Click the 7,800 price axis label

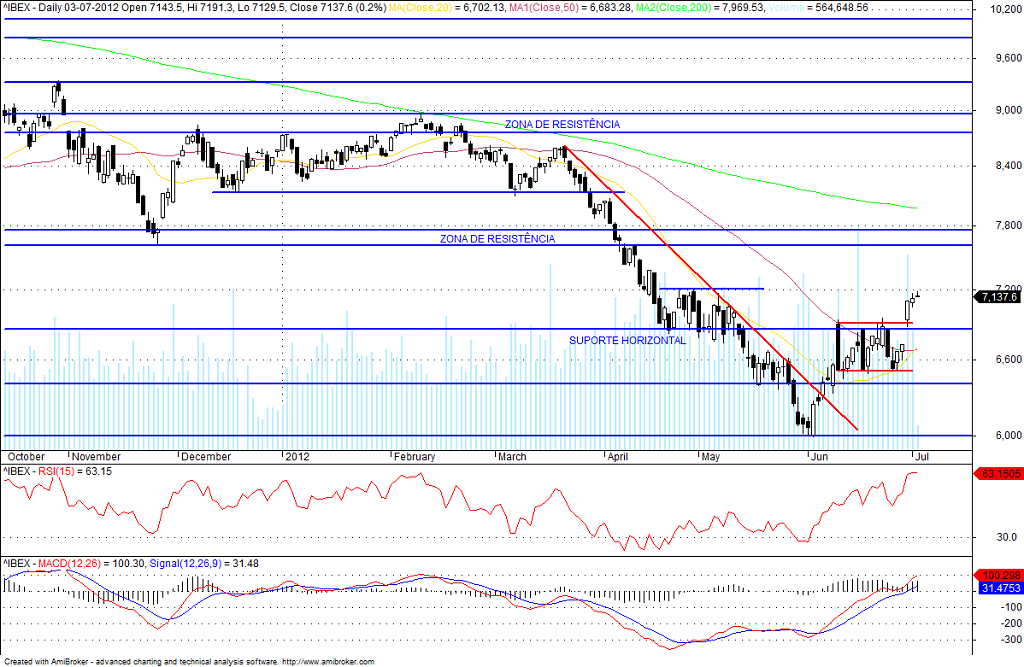coord(1008,225)
